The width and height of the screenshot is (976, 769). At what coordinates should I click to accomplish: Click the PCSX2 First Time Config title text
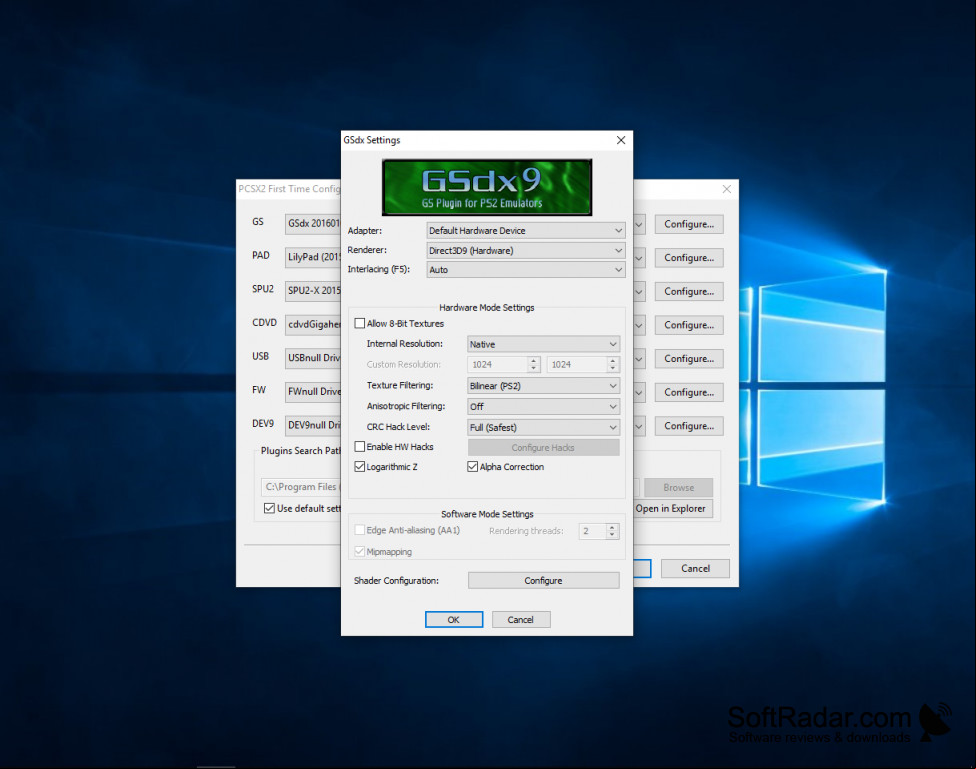pos(289,189)
